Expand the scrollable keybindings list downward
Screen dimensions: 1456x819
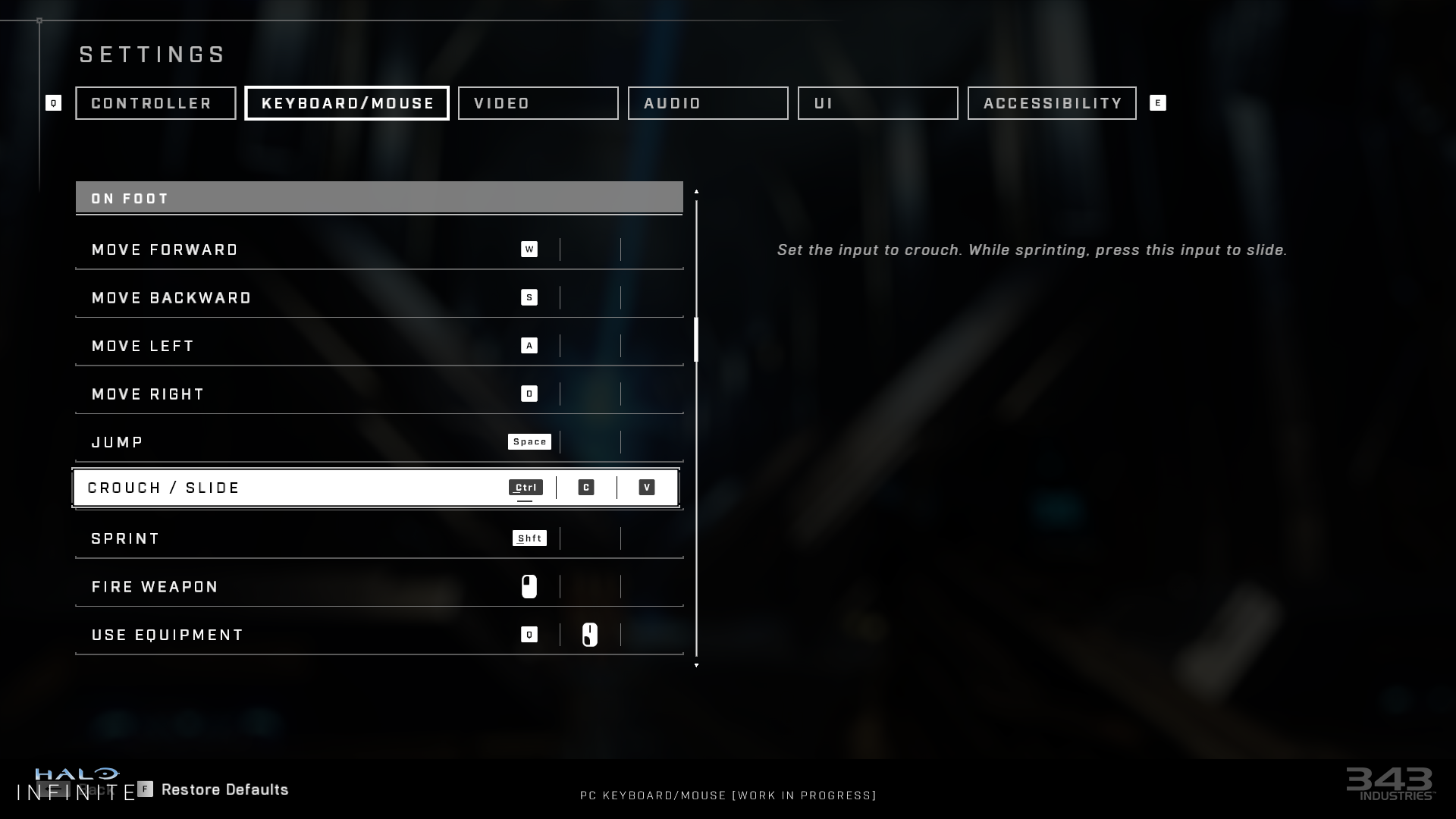(696, 665)
